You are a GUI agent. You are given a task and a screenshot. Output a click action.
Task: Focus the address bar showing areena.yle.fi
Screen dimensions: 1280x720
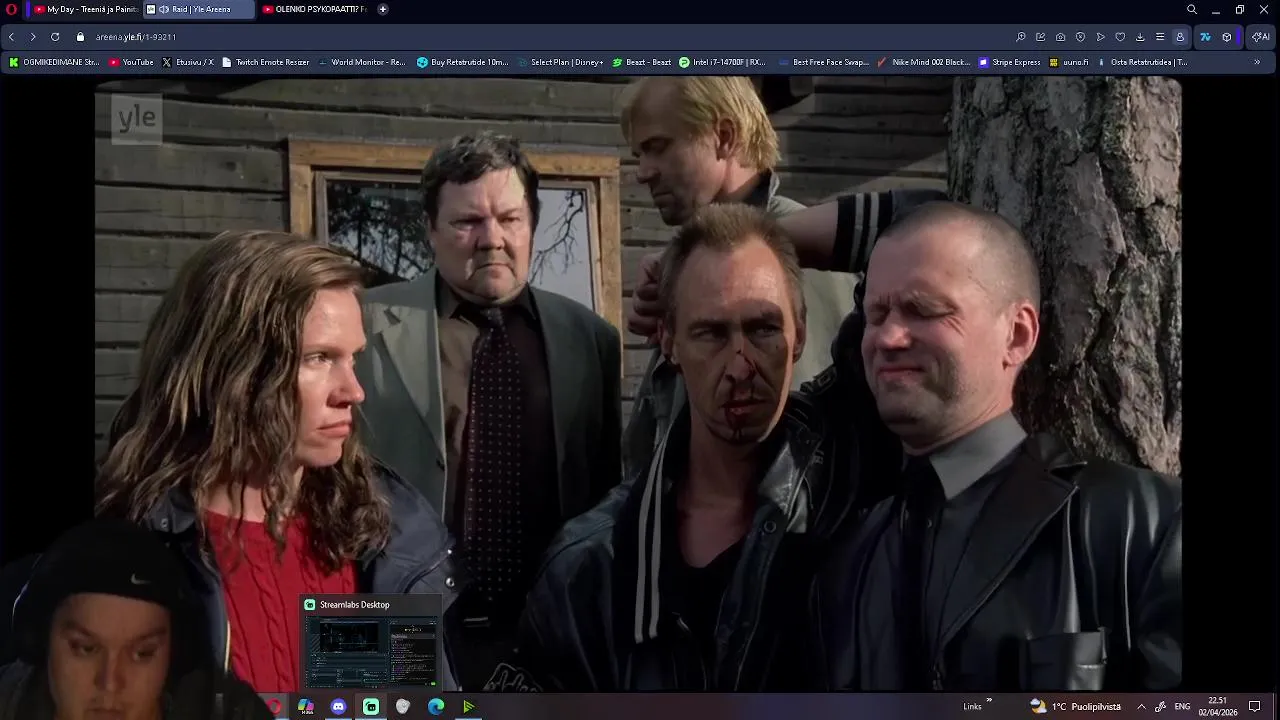click(x=540, y=37)
